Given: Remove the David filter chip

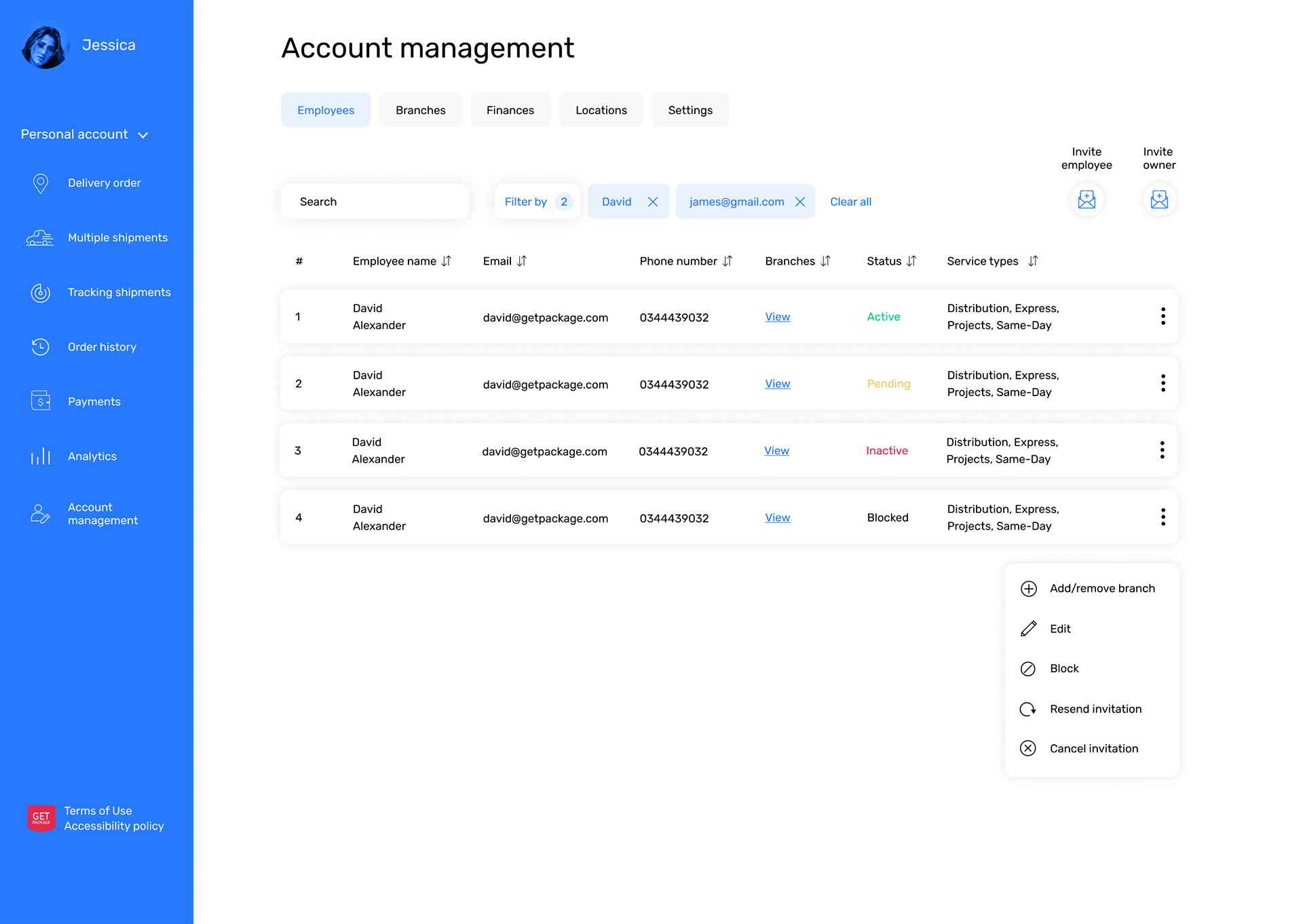Looking at the screenshot, I should 653,201.
